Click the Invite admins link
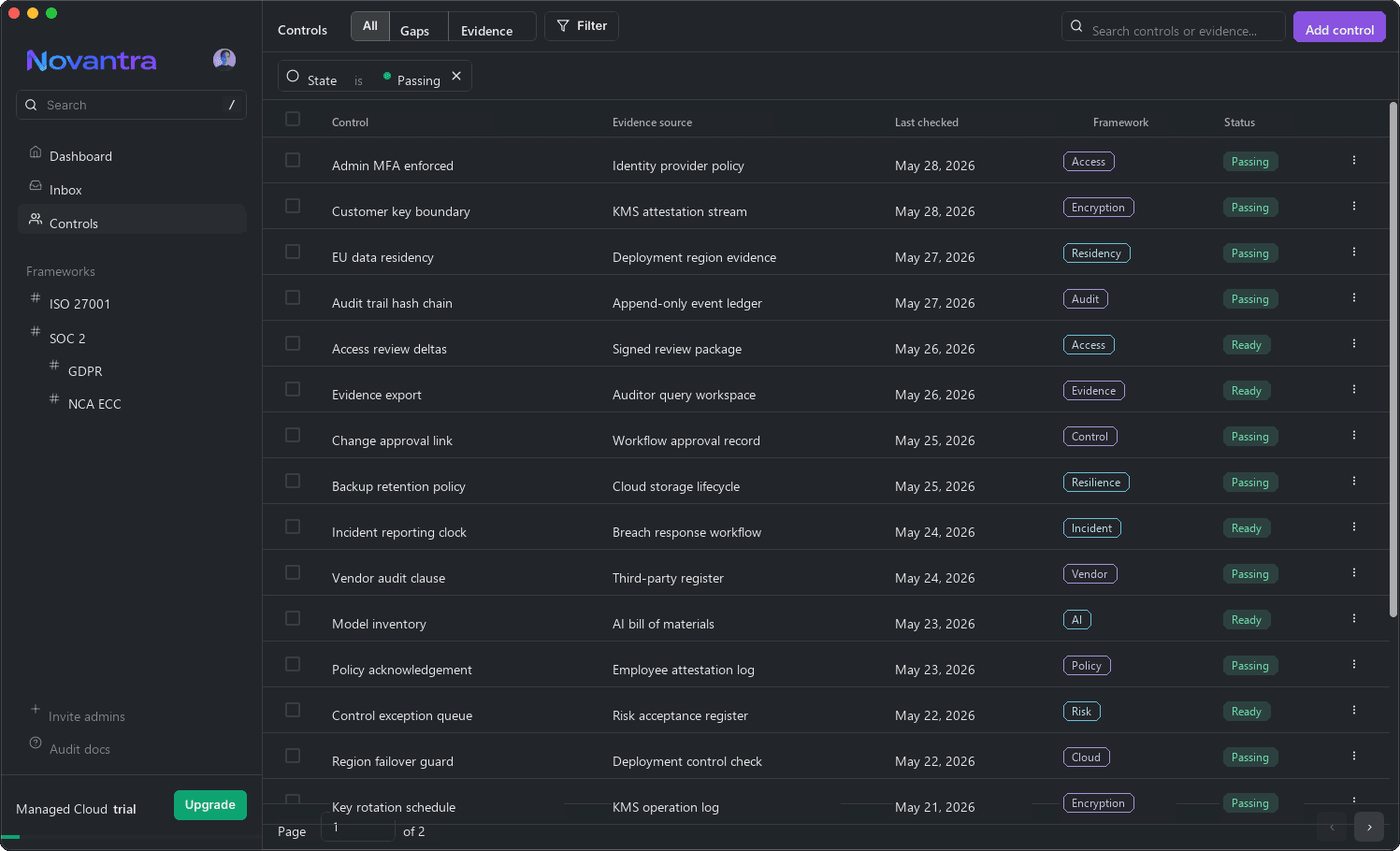 coord(87,716)
